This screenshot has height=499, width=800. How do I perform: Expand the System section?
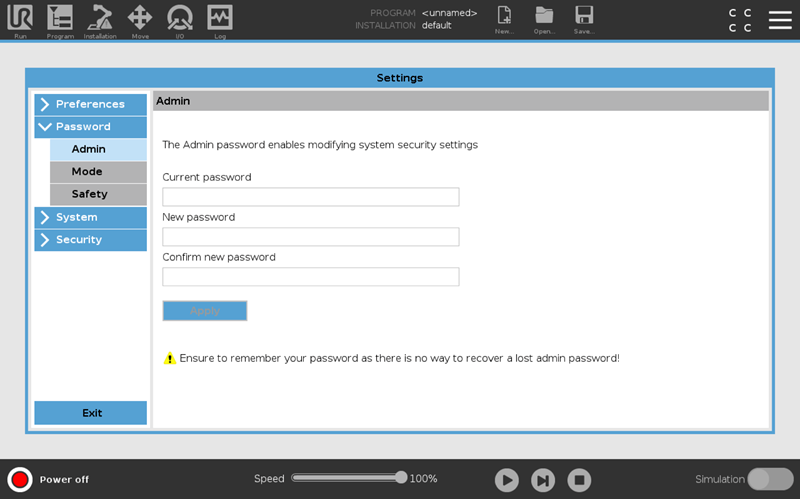90,217
